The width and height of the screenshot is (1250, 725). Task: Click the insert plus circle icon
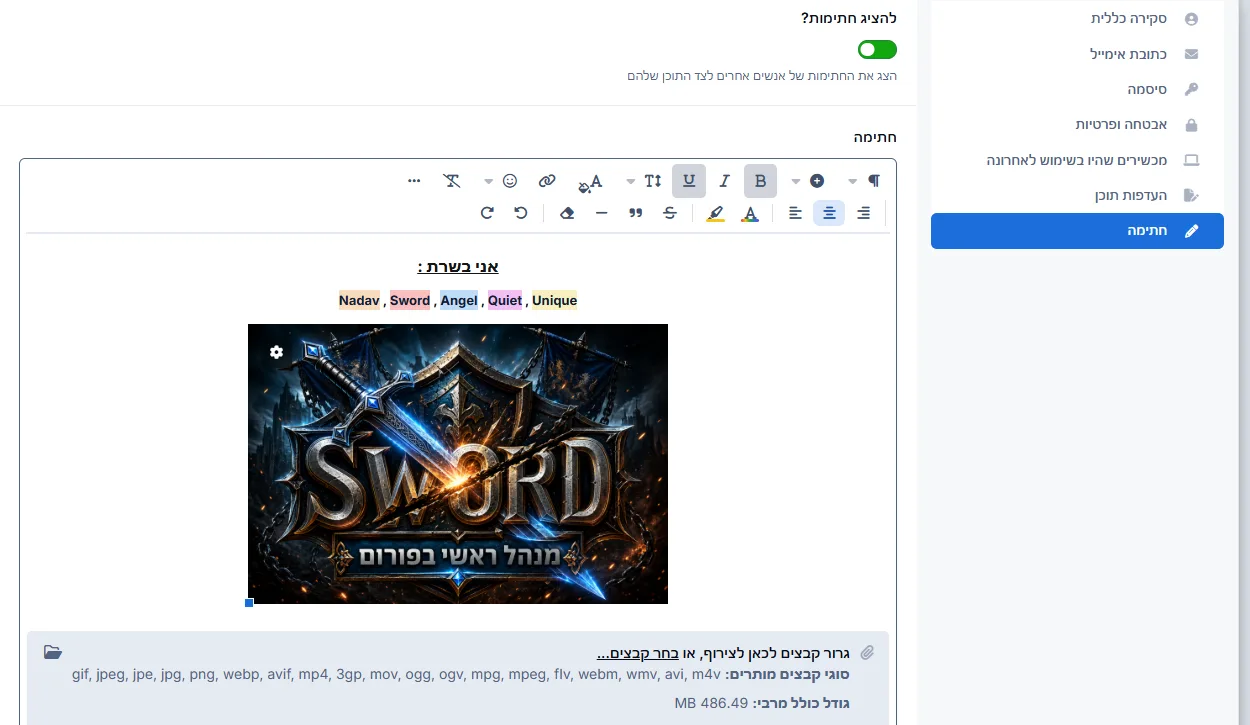click(817, 181)
